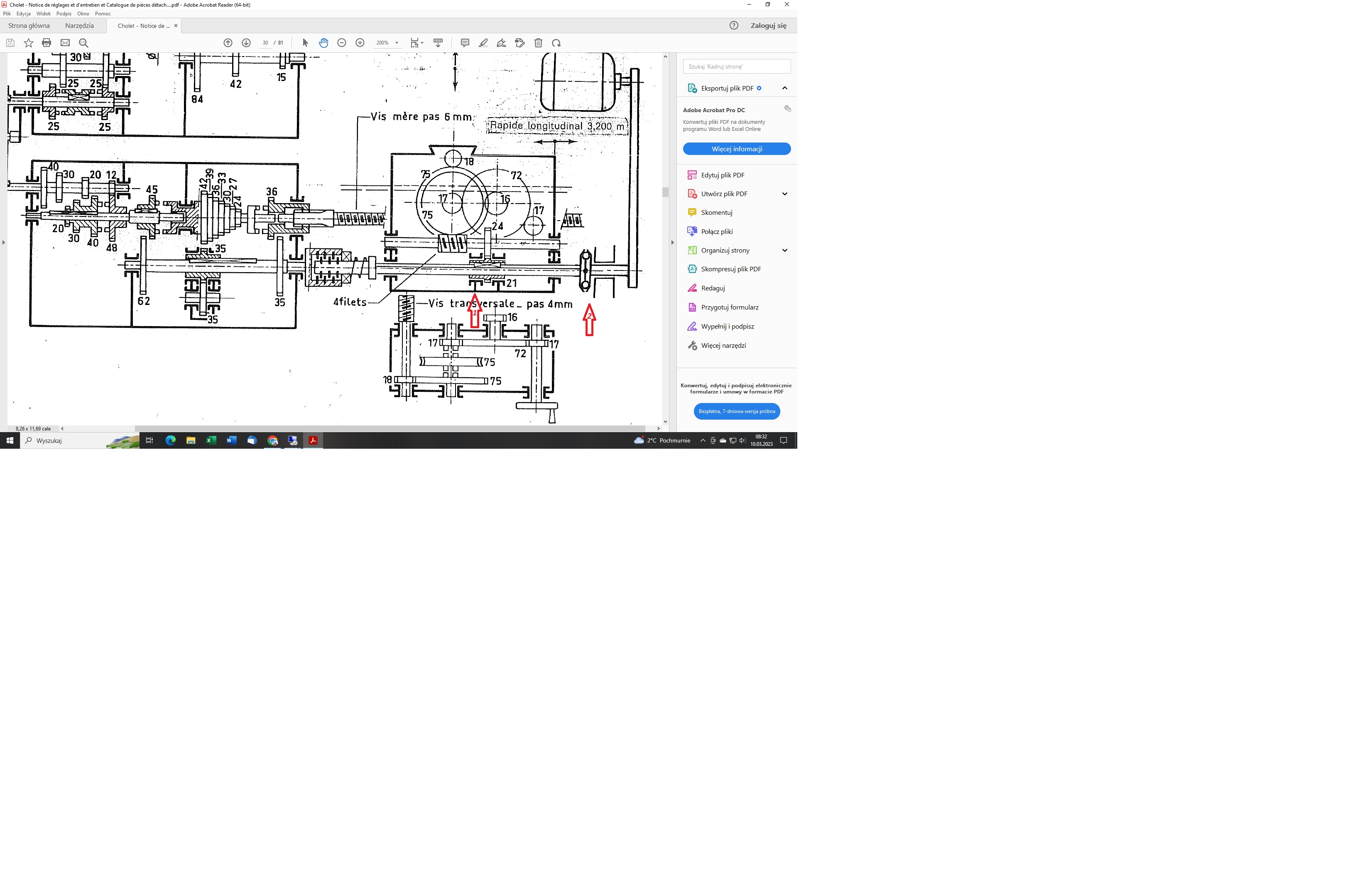Open Excel from the taskbar

pyautogui.click(x=211, y=440)
